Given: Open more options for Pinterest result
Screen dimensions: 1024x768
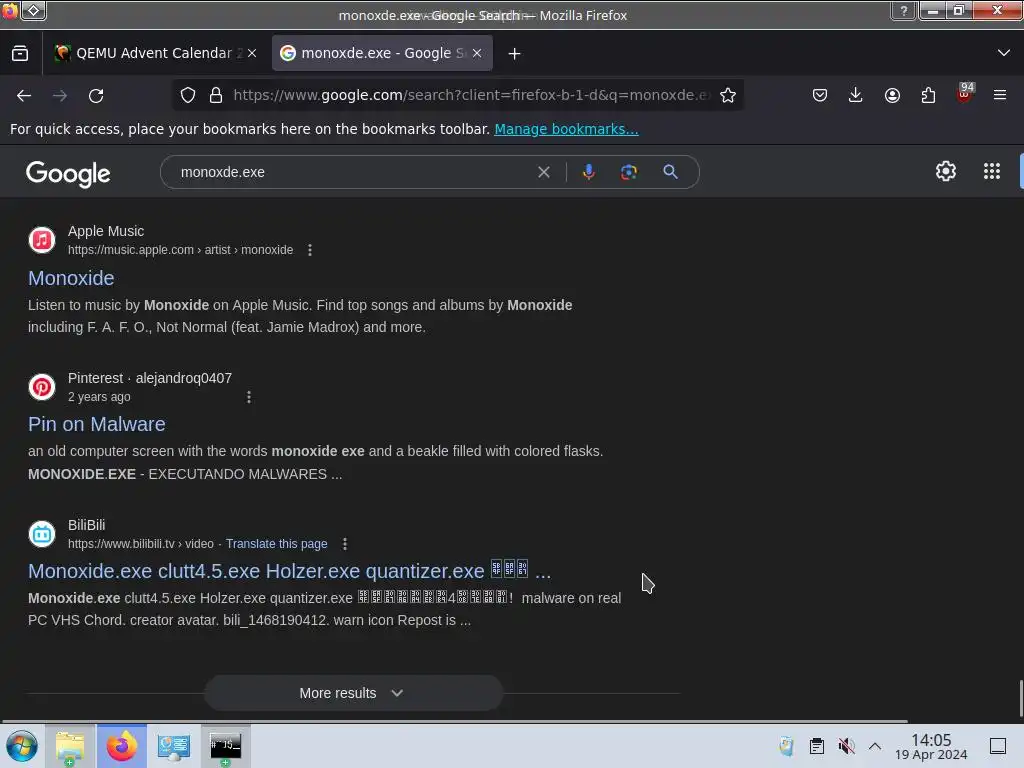Looking at the screenshot, I should pos(248,397).
